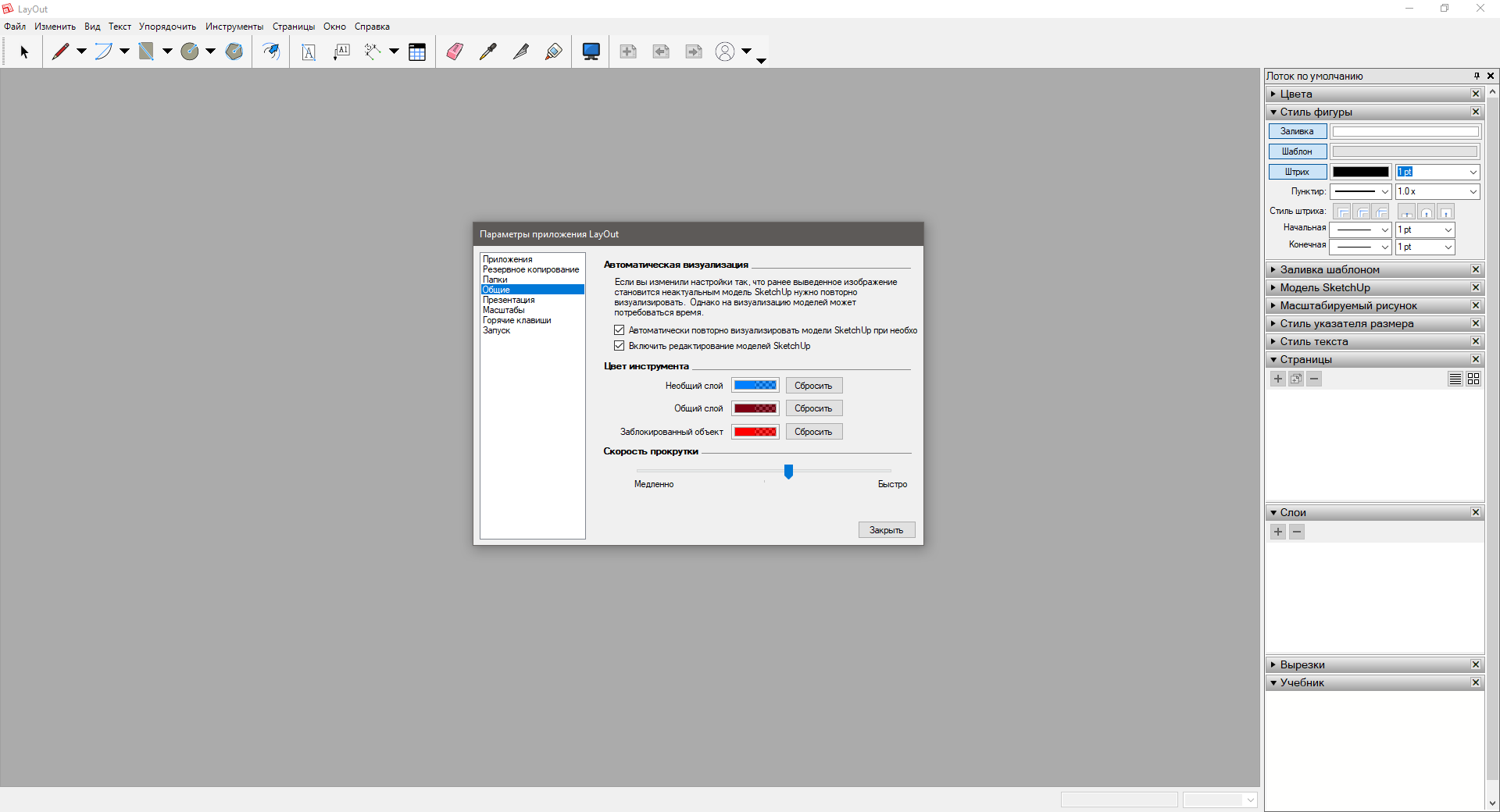Select the Circle tool icon

point(190,52)
